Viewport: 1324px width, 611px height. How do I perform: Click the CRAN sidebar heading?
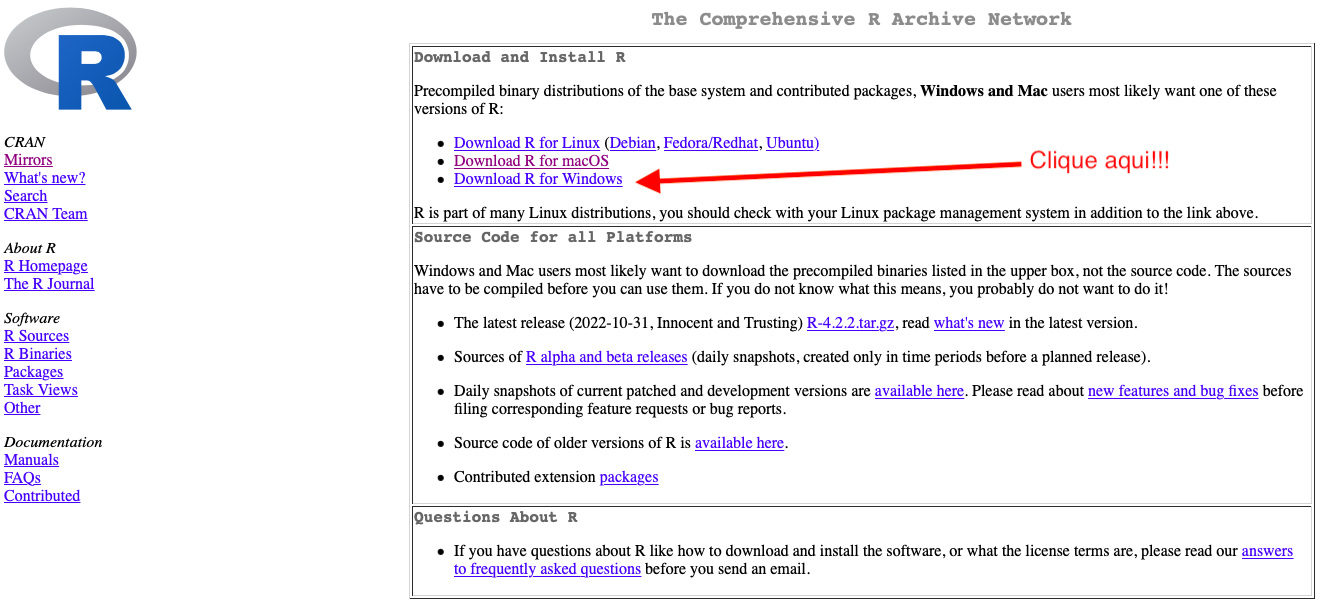(25, 142)
